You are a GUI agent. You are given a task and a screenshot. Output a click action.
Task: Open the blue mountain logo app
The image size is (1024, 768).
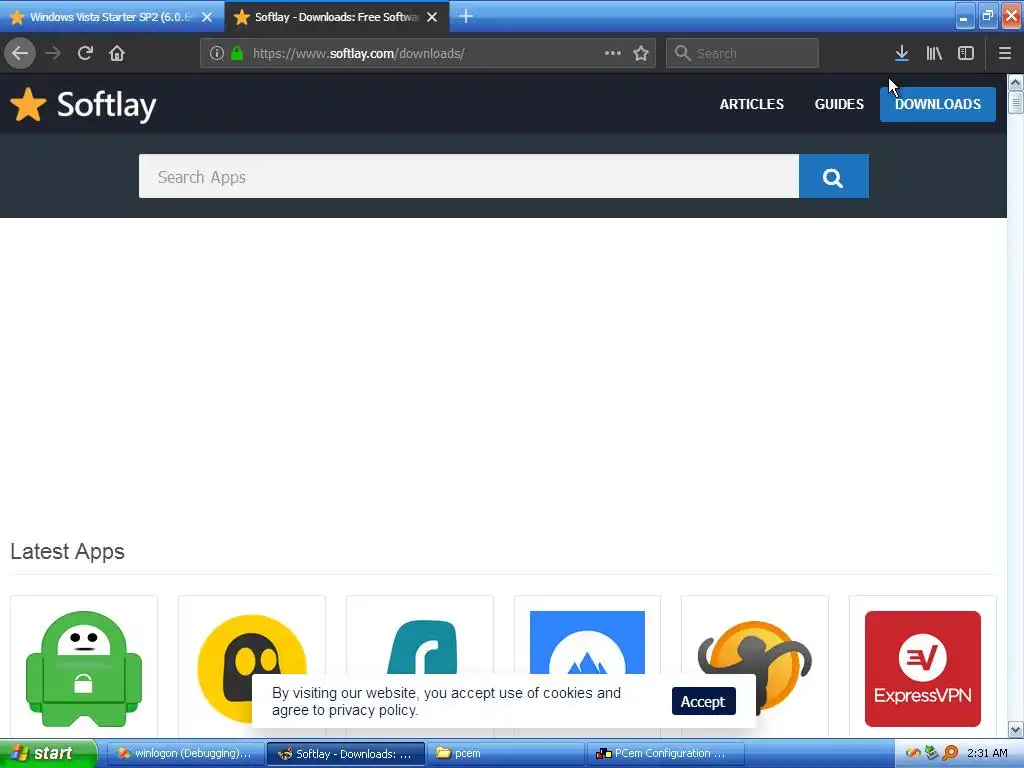tap(587, 642)
